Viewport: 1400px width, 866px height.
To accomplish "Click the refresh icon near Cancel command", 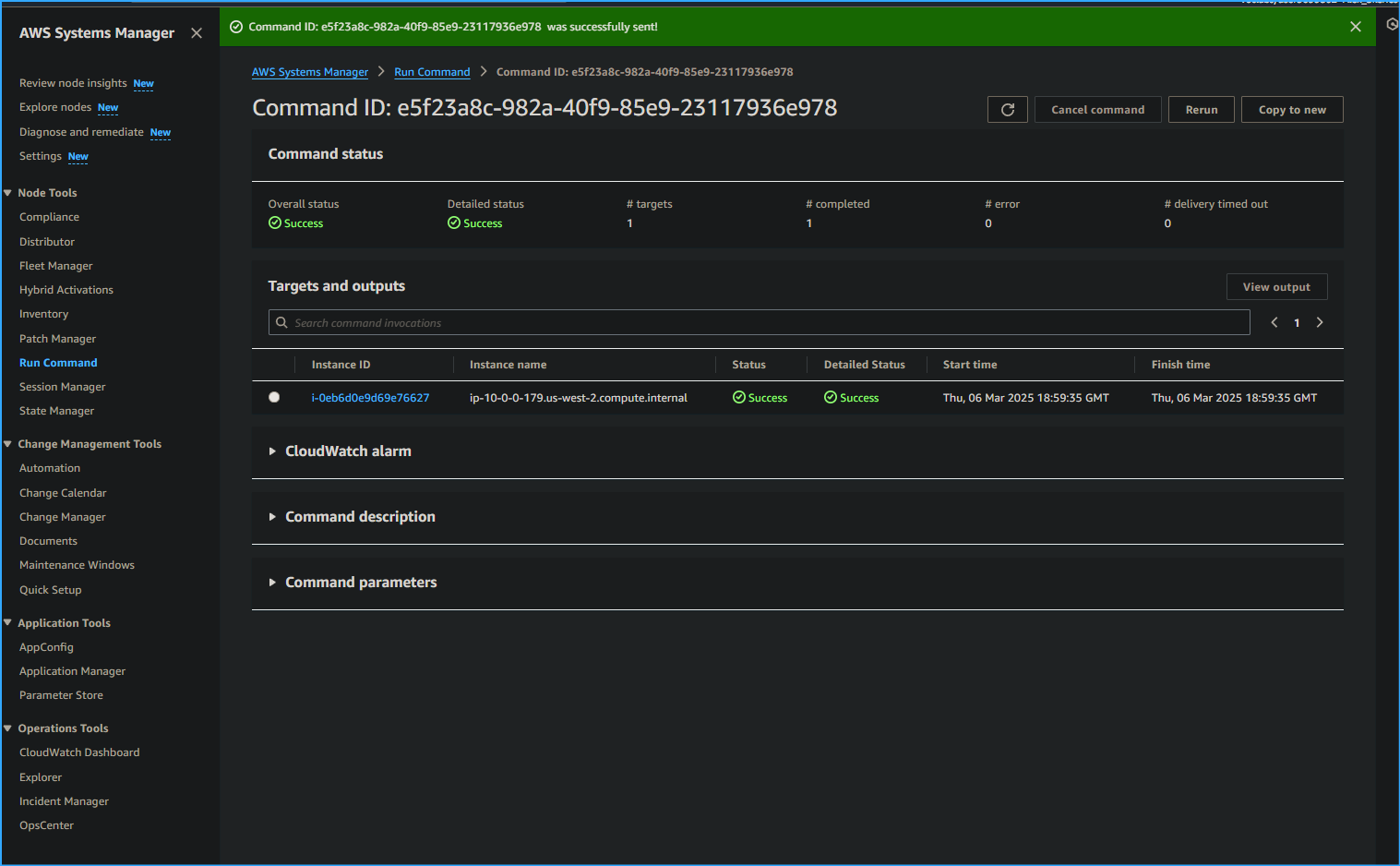I will tap(1007, 109).
